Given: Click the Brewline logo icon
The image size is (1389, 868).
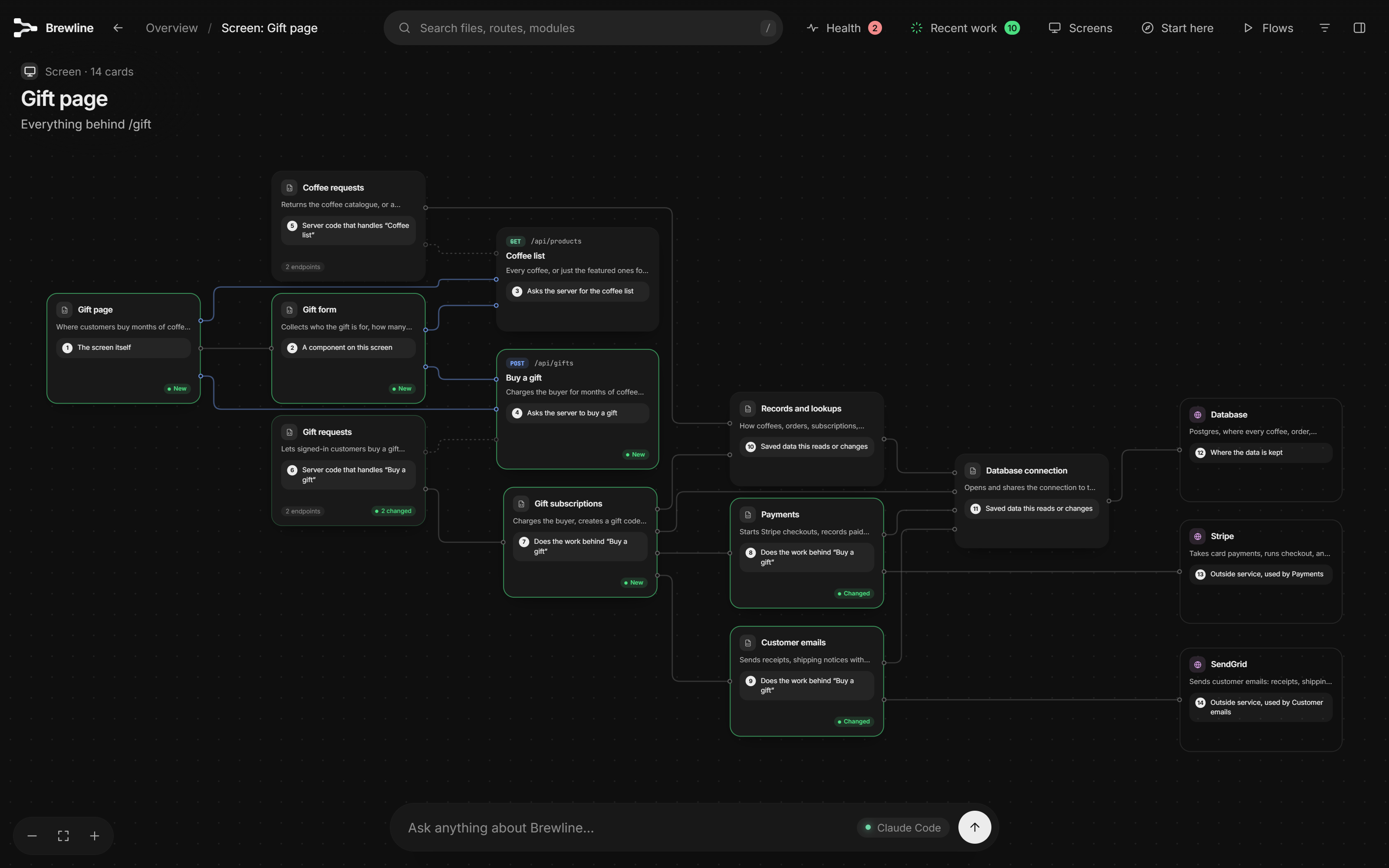Looking at the screenshot, I should (25, 27).
